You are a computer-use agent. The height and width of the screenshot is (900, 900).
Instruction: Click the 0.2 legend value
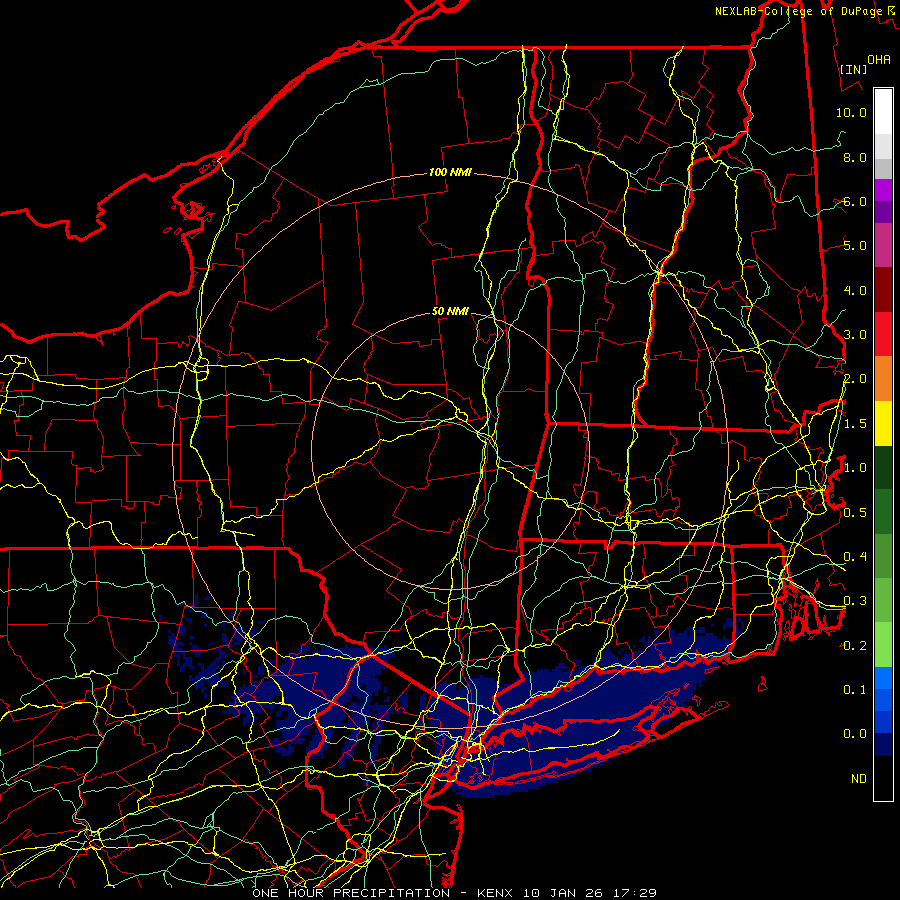pos(855,646)
